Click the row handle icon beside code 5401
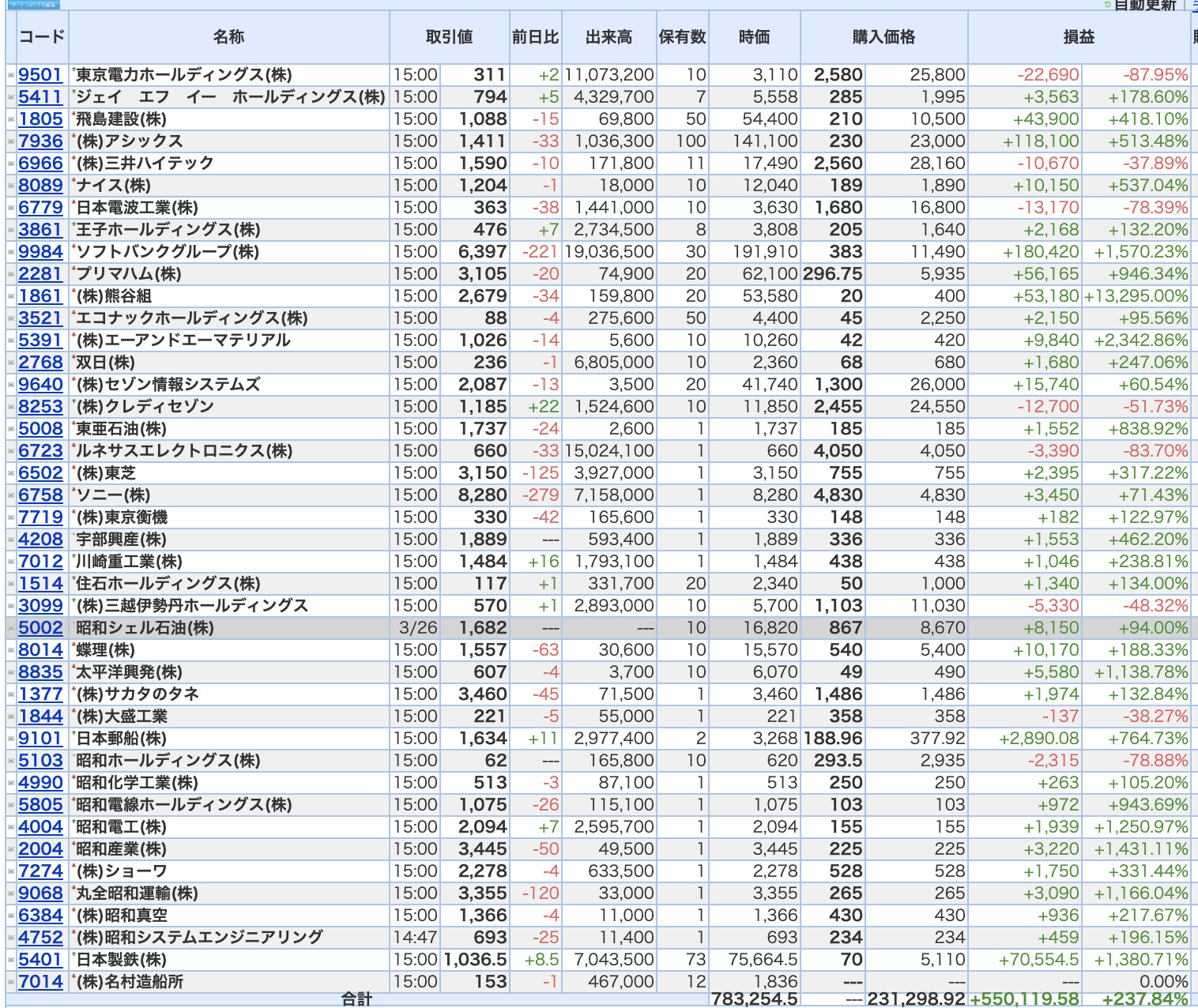The image size is (1198, 1008). [x=11, y=960]
